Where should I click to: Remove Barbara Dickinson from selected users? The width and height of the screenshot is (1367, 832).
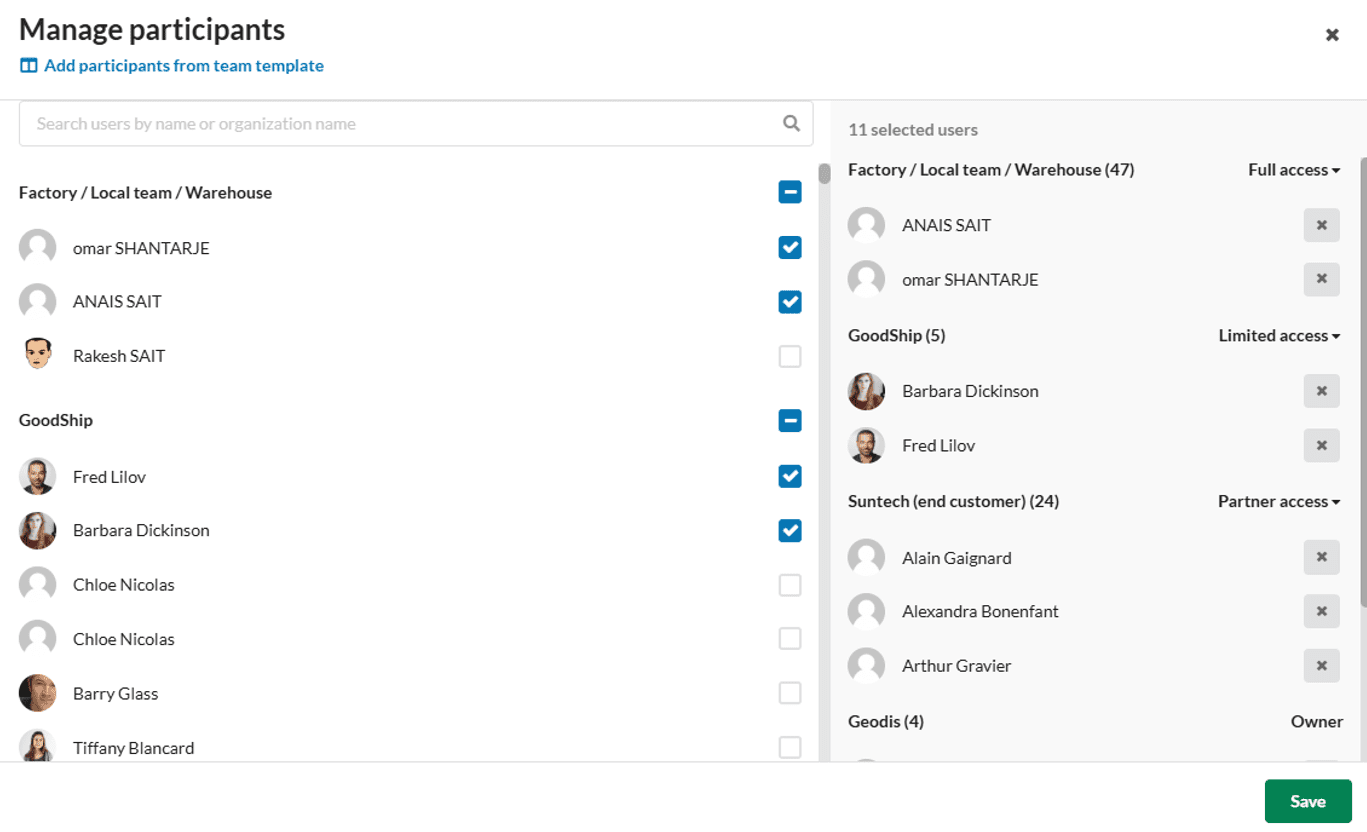(x=1321, y=391)
